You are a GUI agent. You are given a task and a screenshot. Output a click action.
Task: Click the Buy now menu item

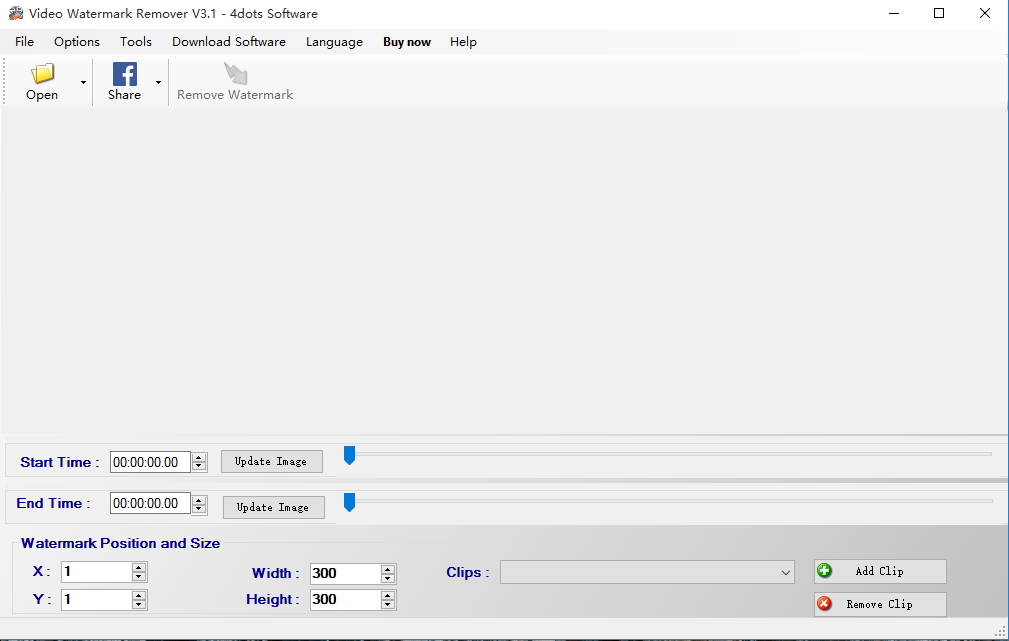point(407,42)
